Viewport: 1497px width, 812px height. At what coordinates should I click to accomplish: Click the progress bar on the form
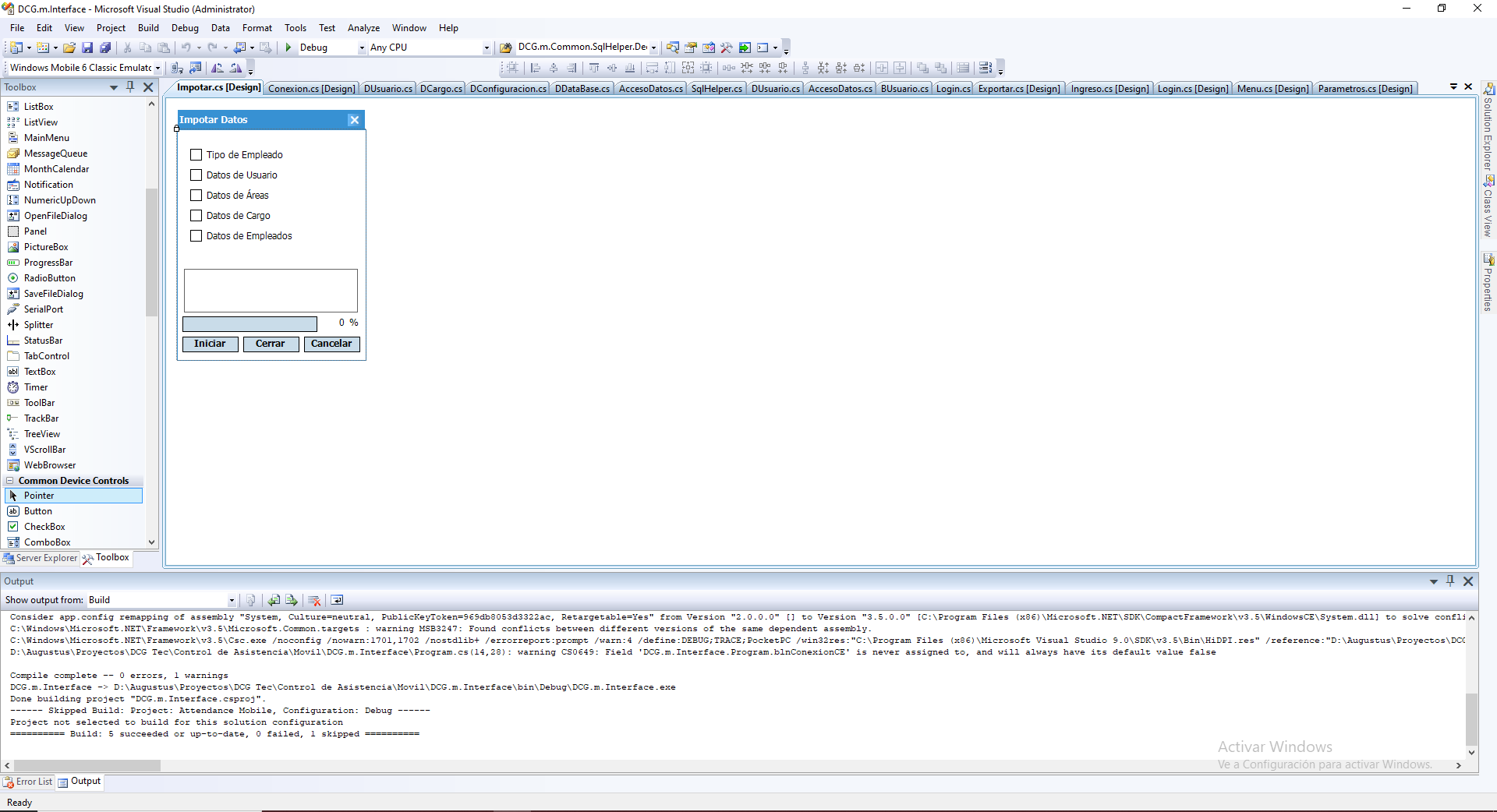coord(249,323)
